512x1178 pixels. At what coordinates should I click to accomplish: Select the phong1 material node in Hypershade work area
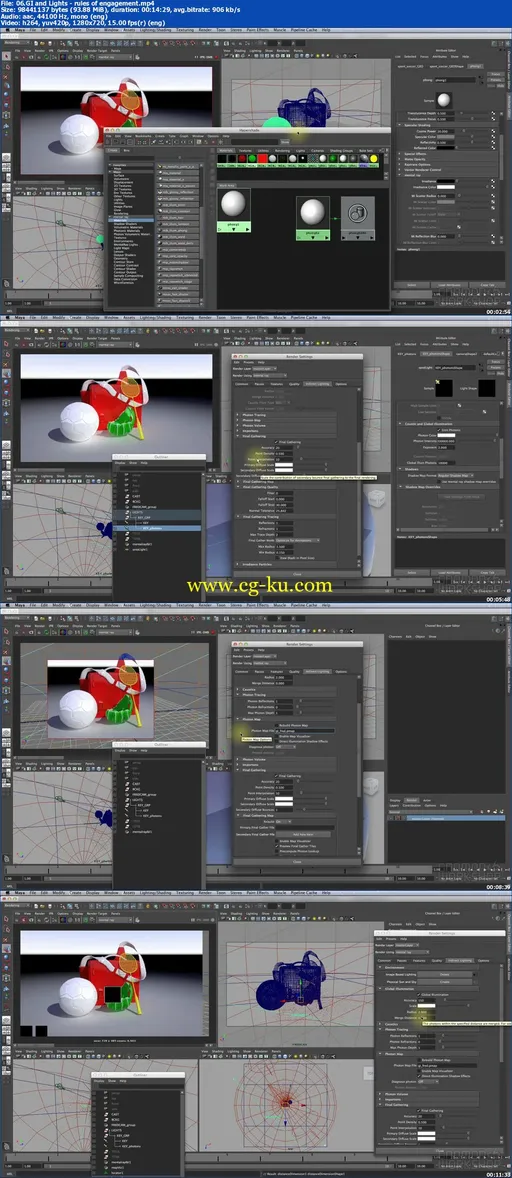click(233, 209)
